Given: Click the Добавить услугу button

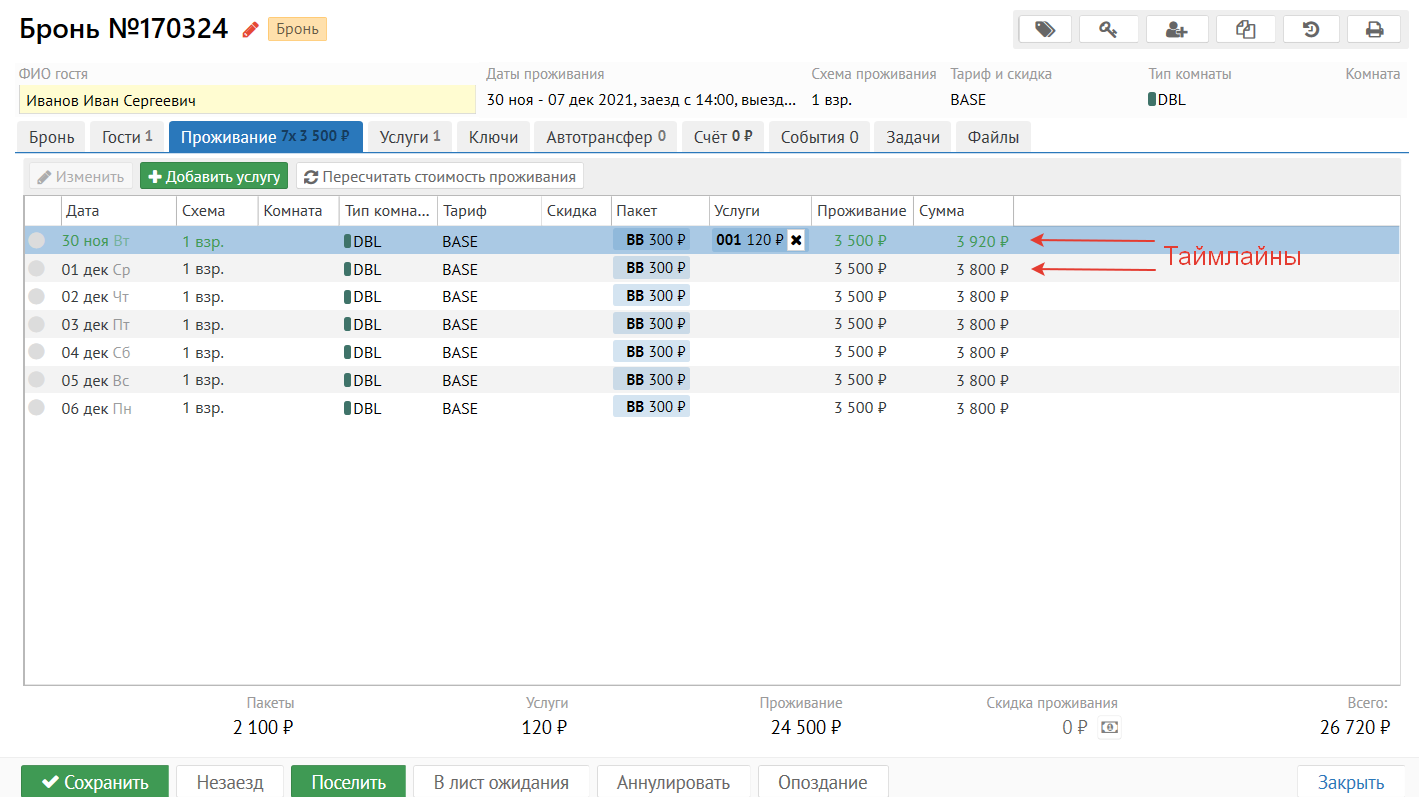Looking at the screenshot, I should click(x=214, y=177).
